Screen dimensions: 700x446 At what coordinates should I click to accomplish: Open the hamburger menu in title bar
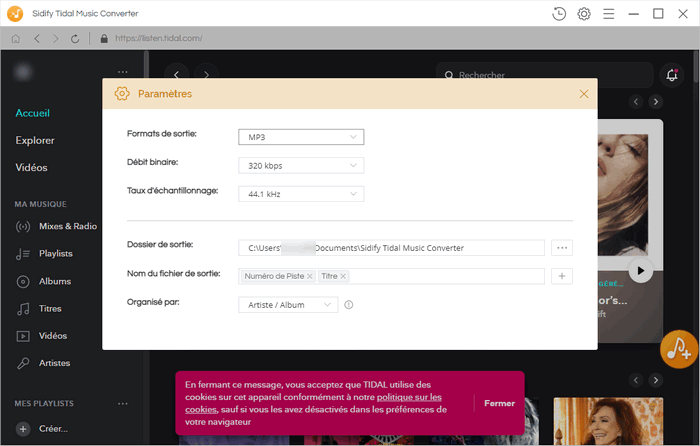point(608,14)
